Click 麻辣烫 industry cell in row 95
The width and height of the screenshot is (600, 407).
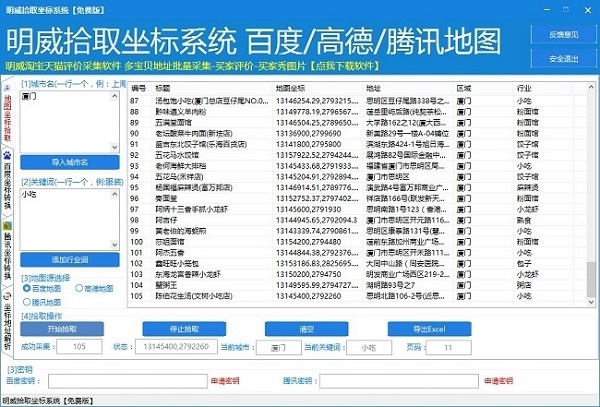click(x=527, y=187)
